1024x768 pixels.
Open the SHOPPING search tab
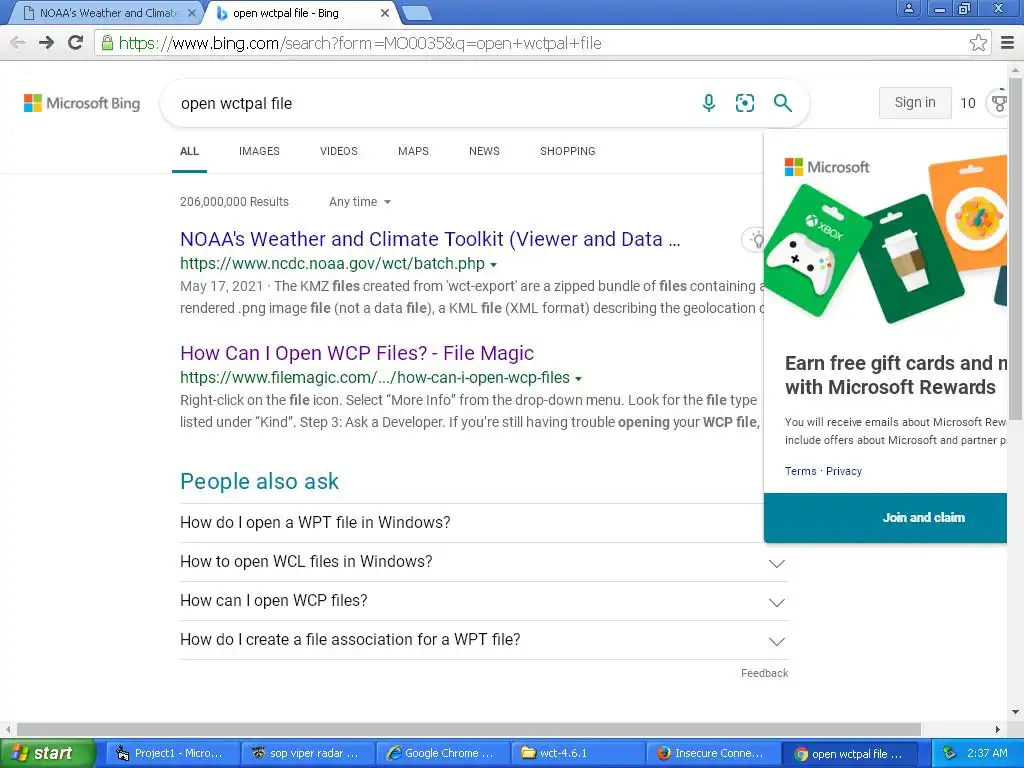[x=568, y=152]
